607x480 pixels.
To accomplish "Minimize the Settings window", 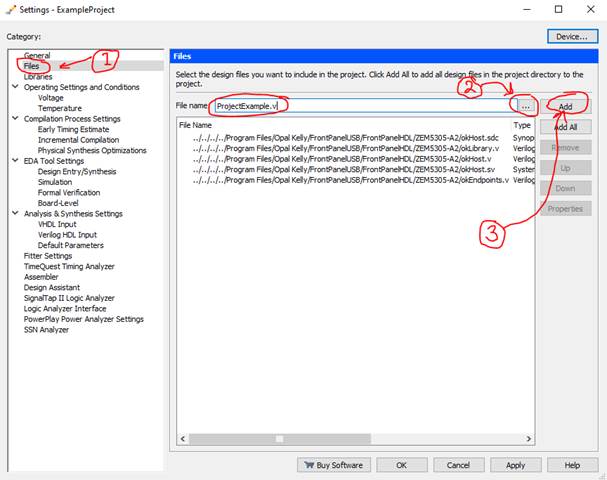I will pos(526,9).
